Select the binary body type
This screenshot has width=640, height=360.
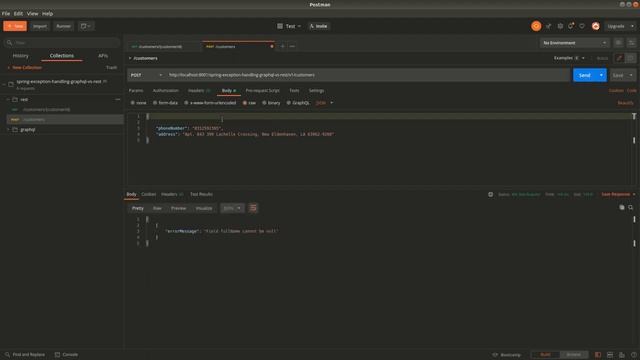tap(271, 103)
